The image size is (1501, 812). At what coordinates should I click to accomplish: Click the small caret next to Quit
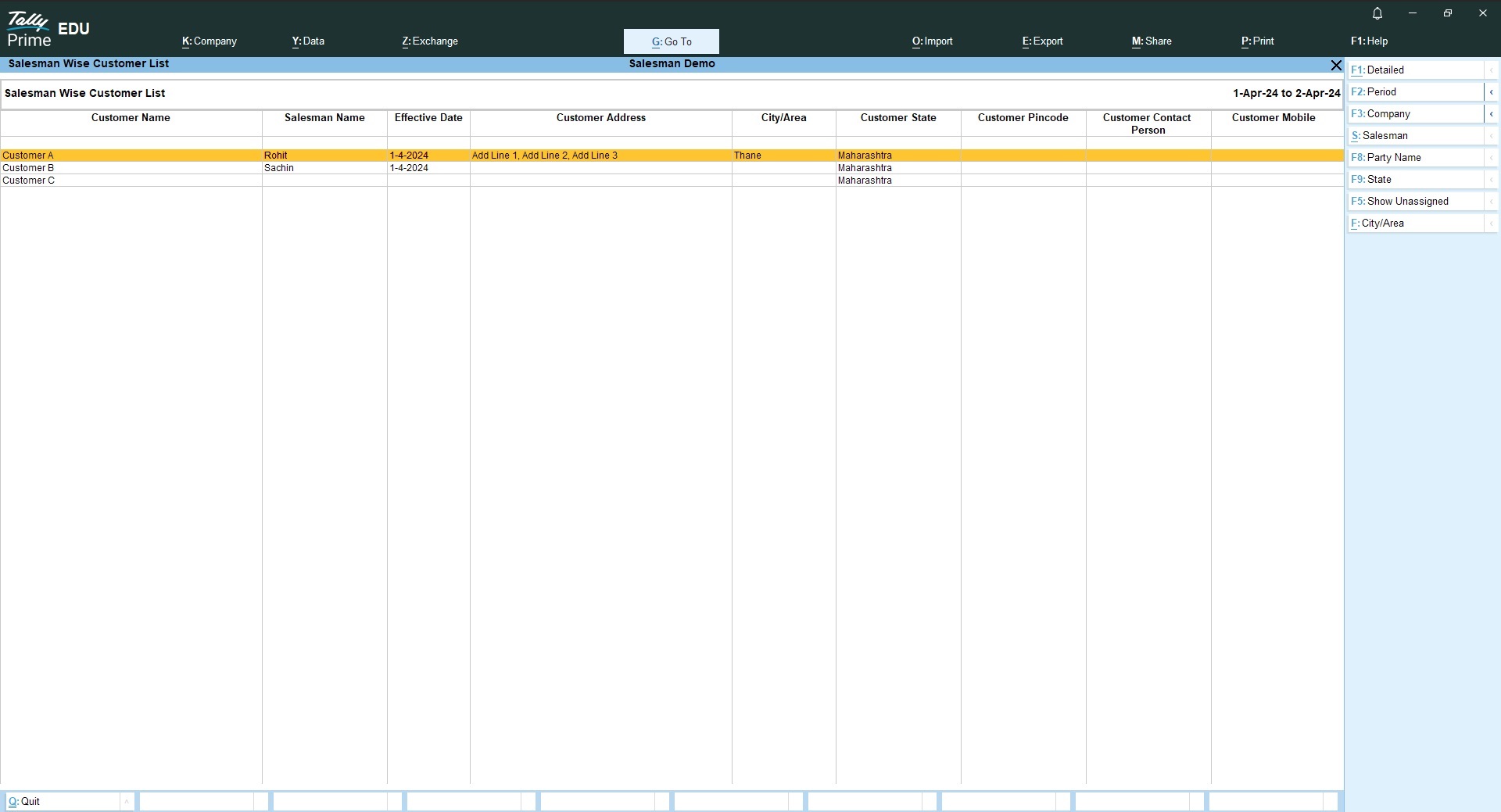[126, 801]
